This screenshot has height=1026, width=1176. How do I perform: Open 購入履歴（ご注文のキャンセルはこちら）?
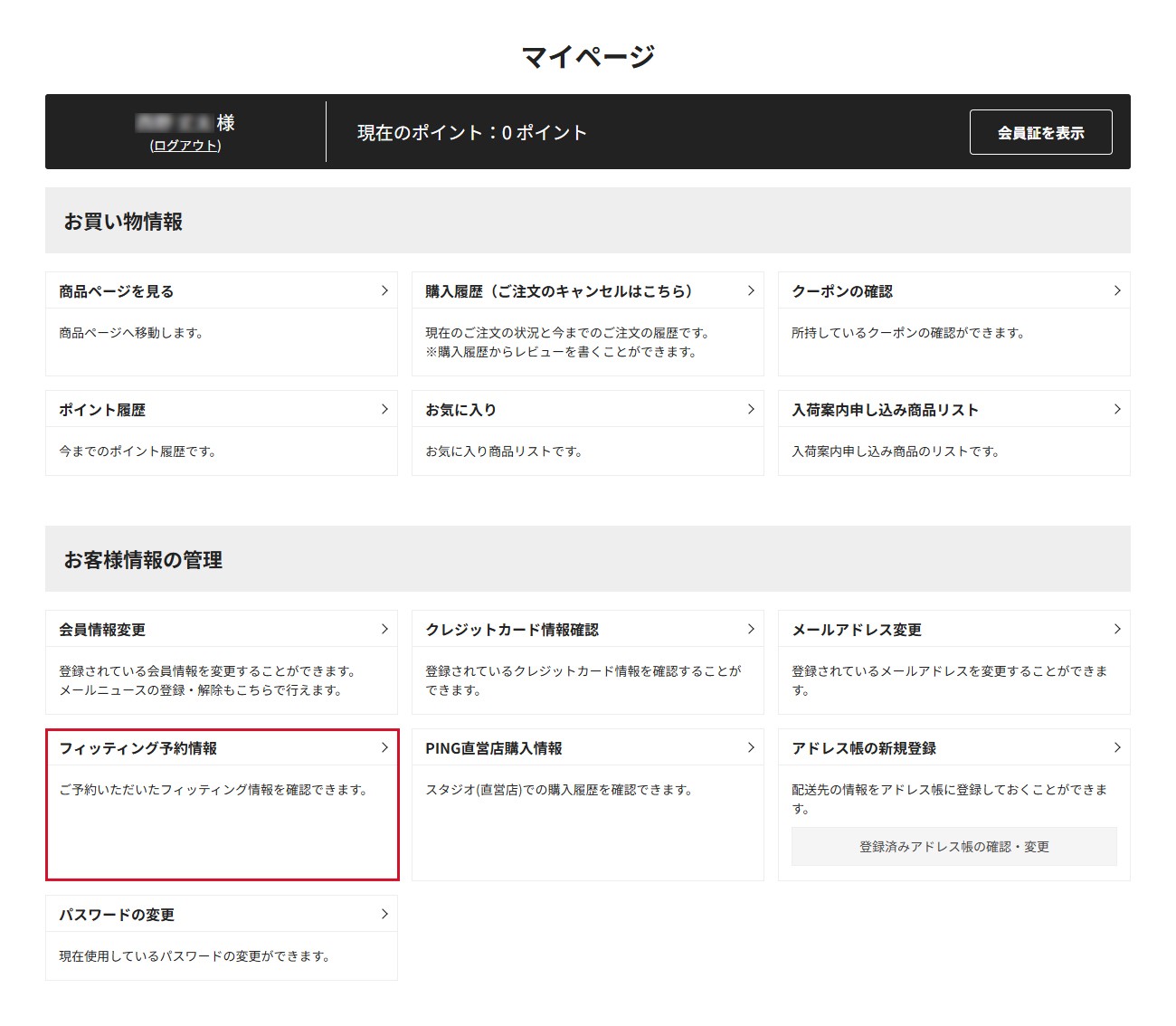559,291
